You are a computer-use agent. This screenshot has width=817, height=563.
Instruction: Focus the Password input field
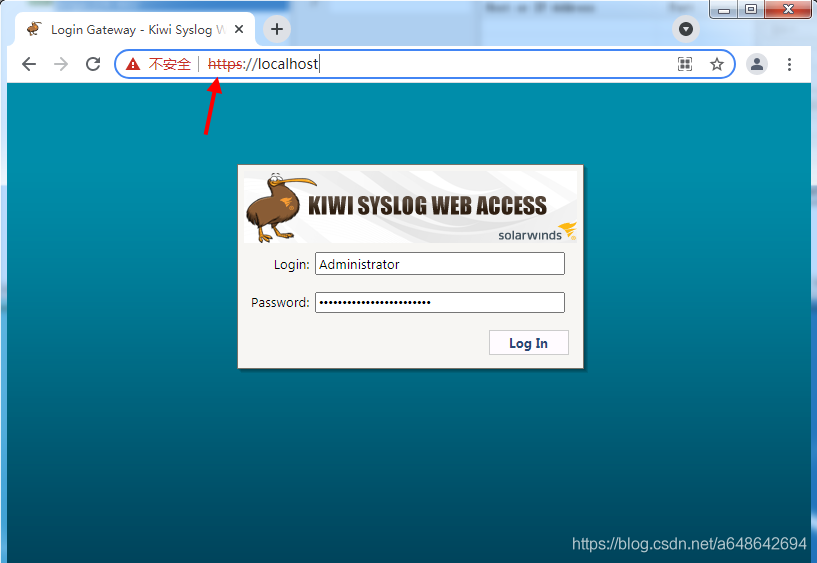point(440,302)
